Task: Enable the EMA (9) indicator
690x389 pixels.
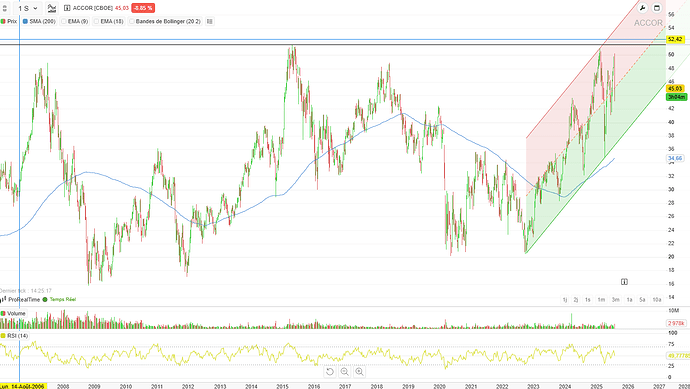Action: (74, 21)
